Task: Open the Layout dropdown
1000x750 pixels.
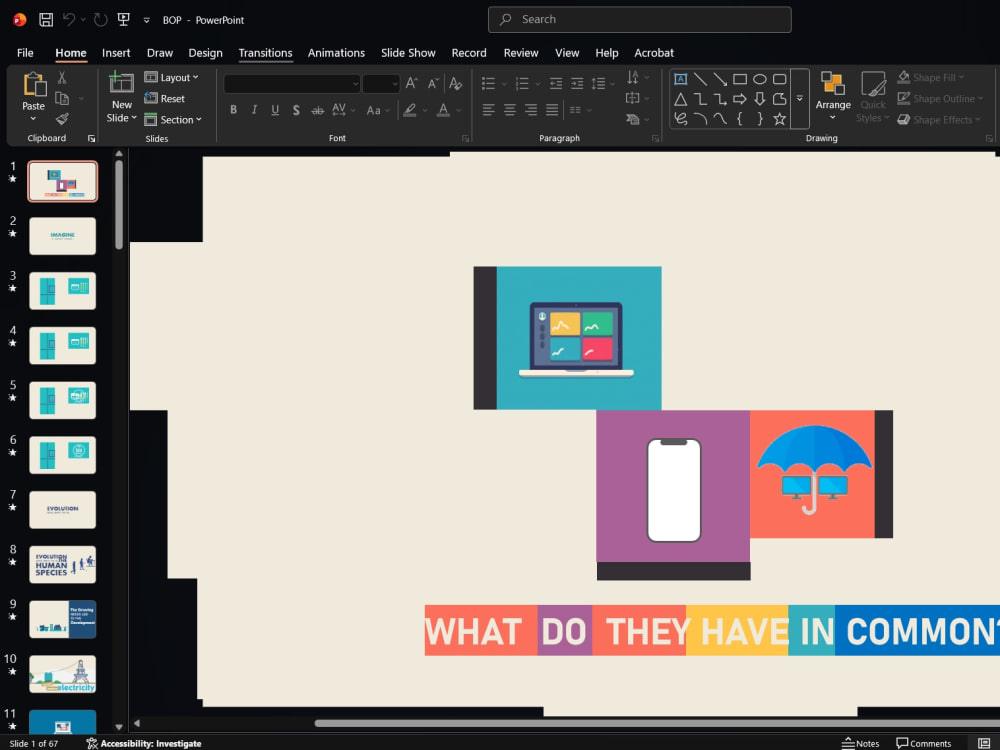Action: pyautogui.click(x=171, y=78)
